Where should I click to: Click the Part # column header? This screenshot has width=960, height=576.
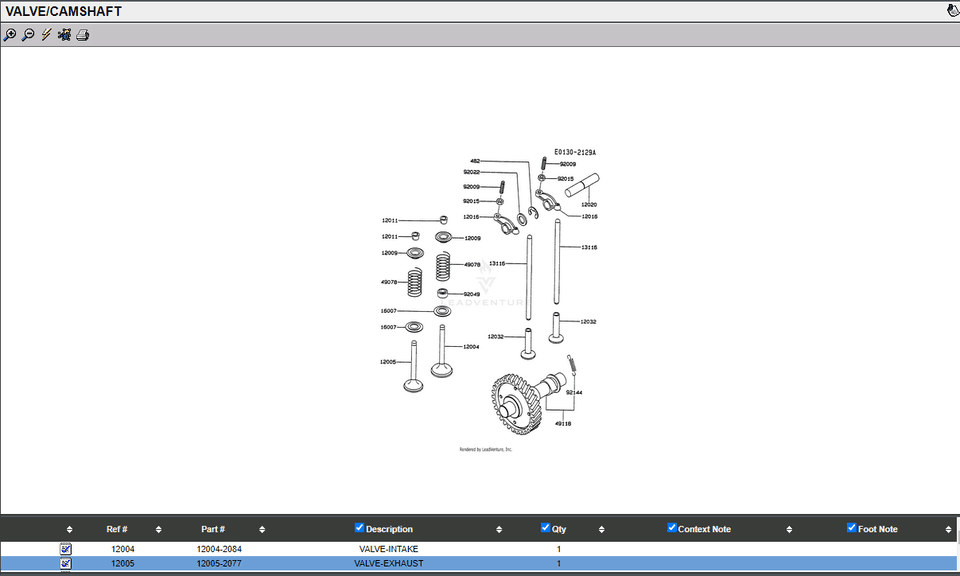pos(213,529)
